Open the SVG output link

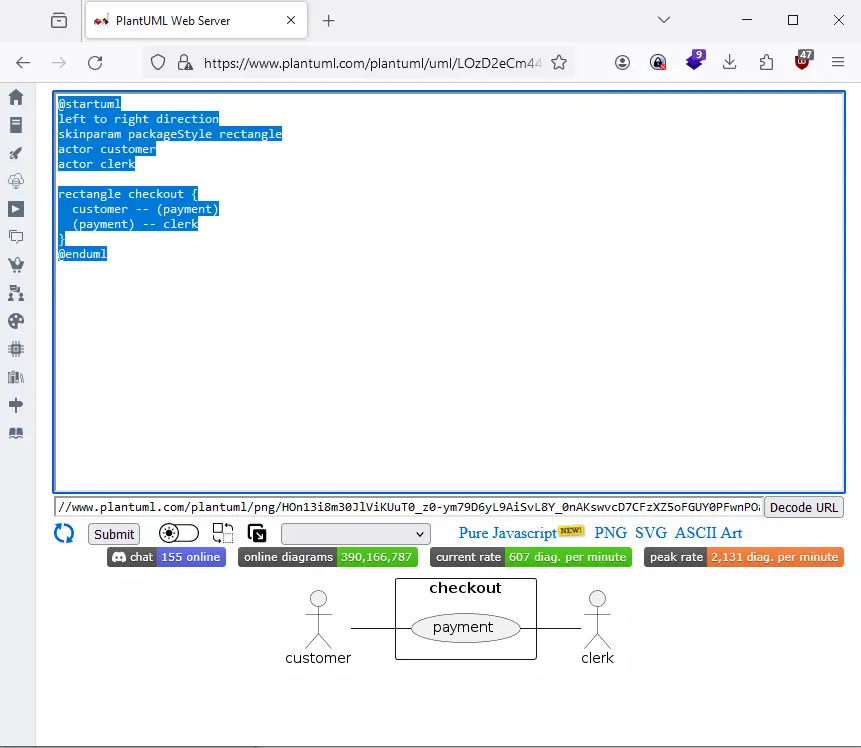coord(651,533)
